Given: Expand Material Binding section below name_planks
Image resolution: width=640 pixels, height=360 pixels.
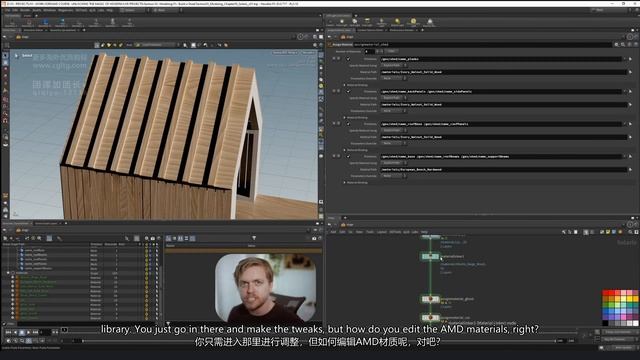Looking at the screenshot, I should pos(345,85).
